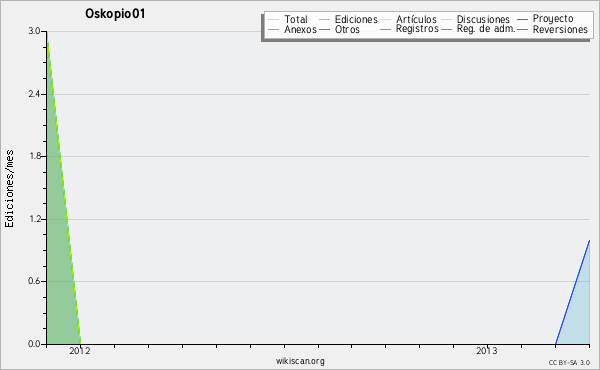The image size is (600, 370).
Task: Click the 2.4 y-axis label
Action: [34, 94]
